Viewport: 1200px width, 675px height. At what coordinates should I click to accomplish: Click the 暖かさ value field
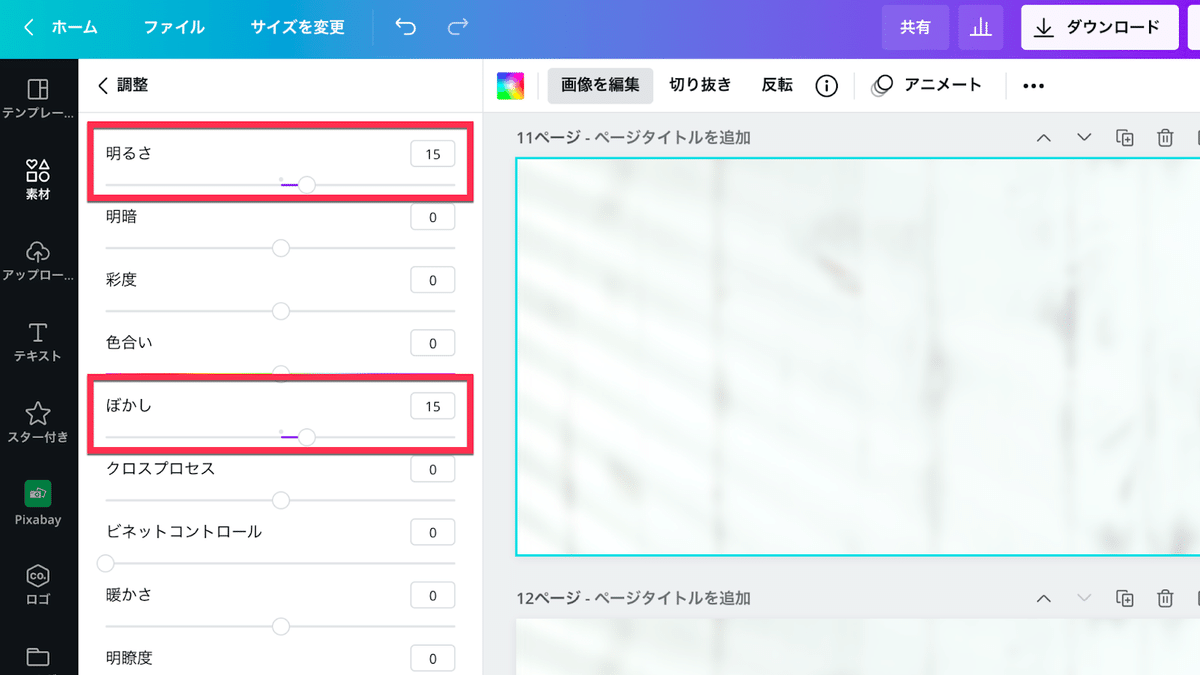click(433, 595)
